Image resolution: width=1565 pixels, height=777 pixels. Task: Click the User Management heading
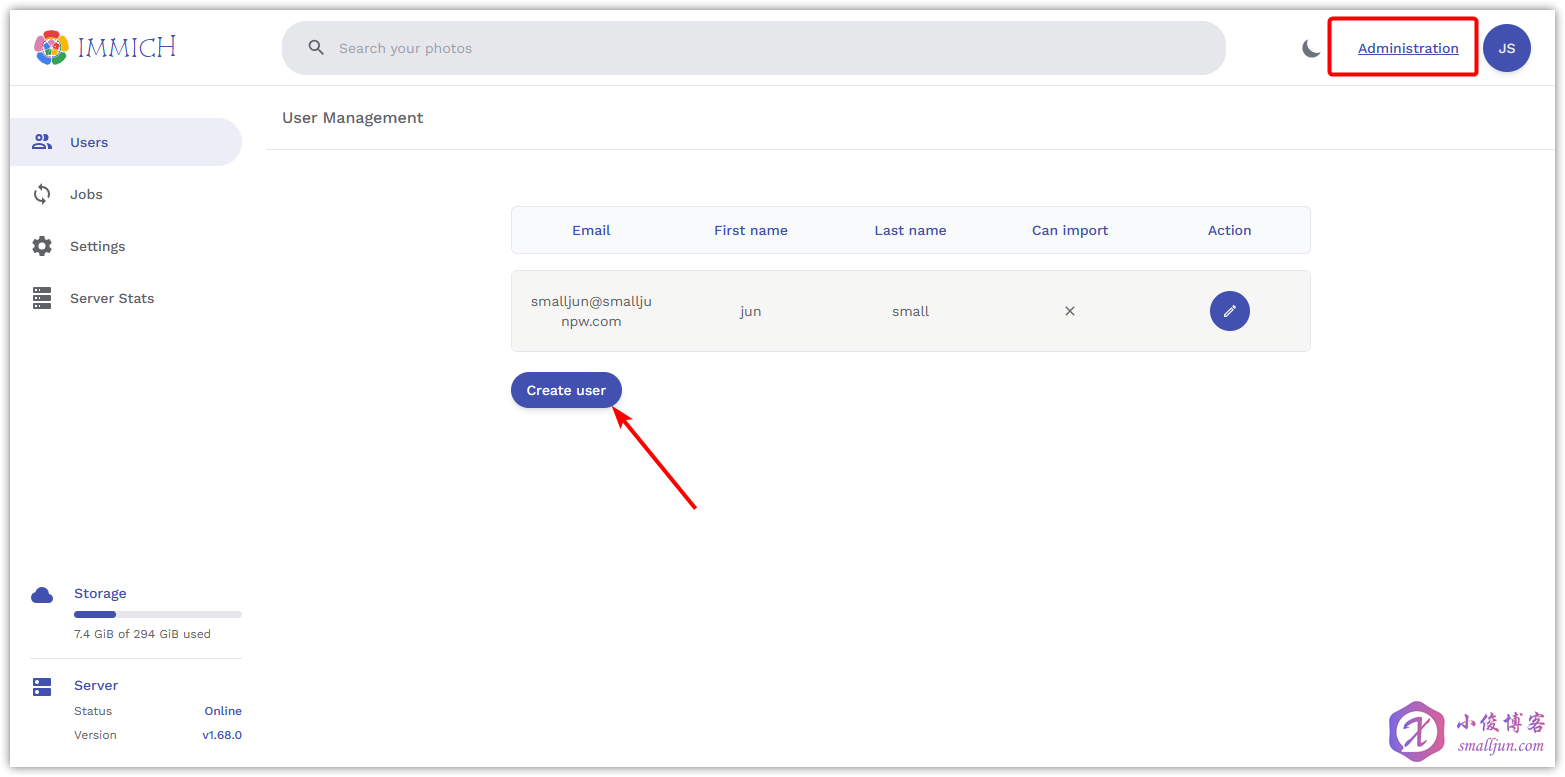tap(353, 118)
